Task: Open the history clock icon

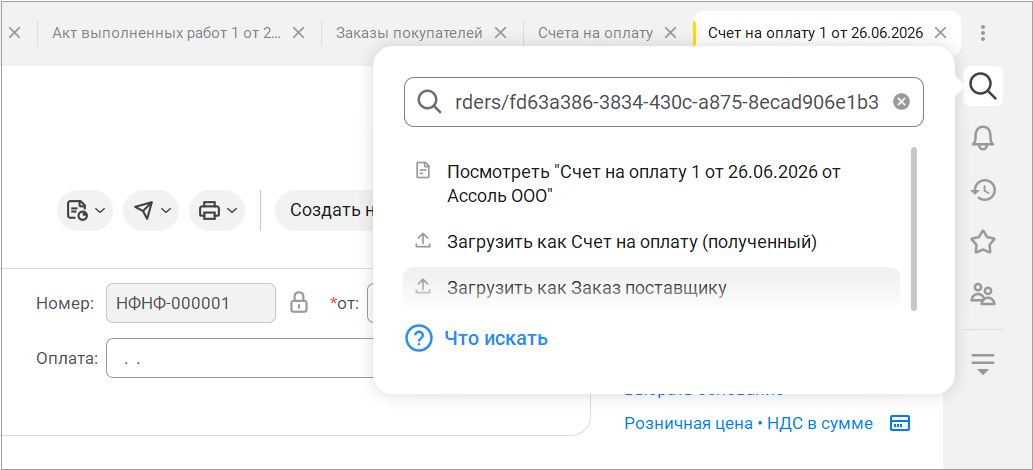Action: (983, 191)
